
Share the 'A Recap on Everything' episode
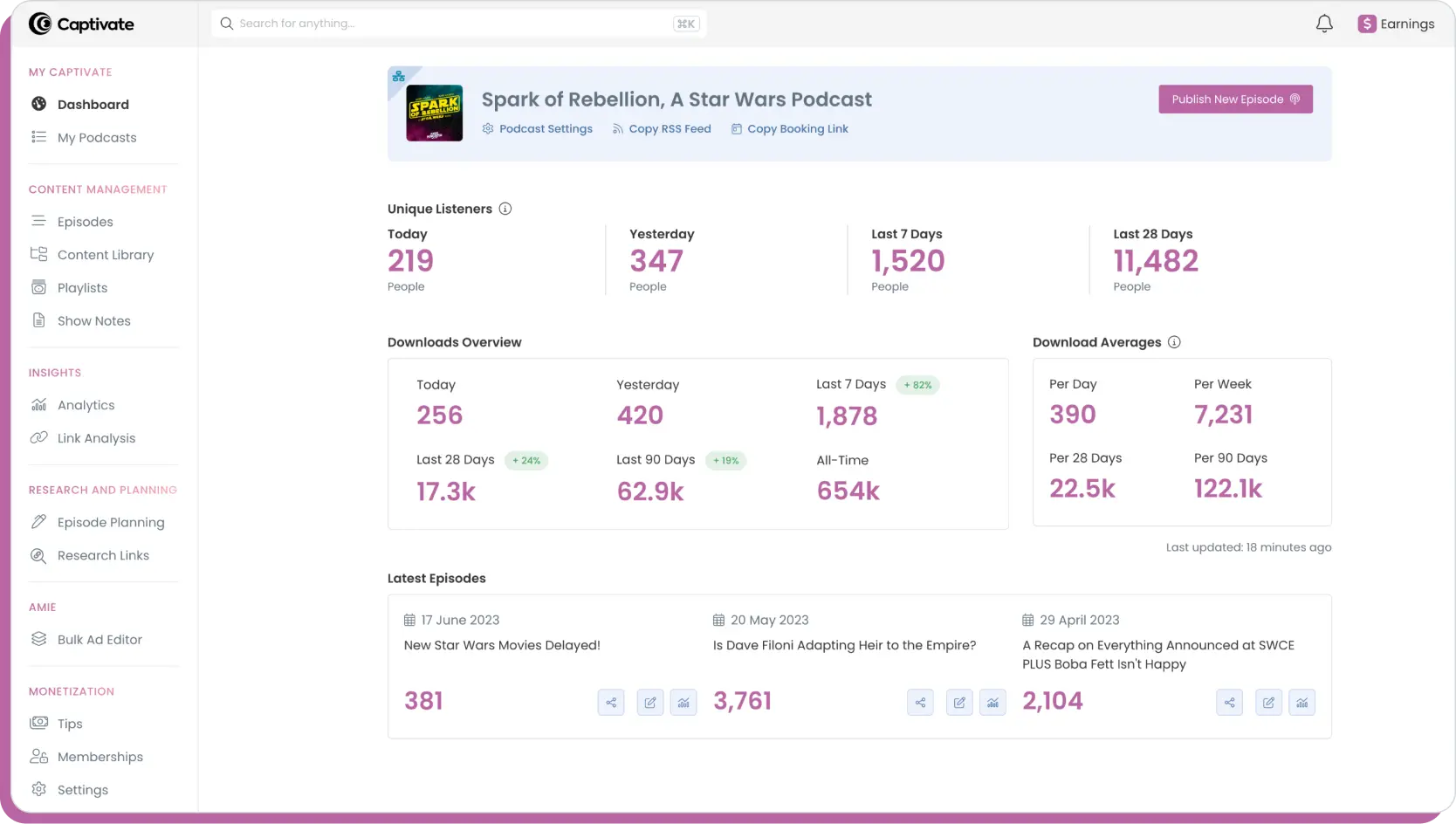coord(1229,702)
